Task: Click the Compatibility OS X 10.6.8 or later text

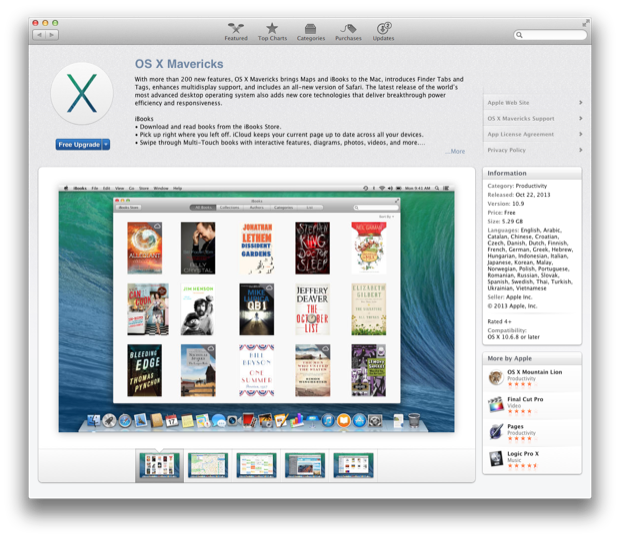Action: [x=514, y=334]
